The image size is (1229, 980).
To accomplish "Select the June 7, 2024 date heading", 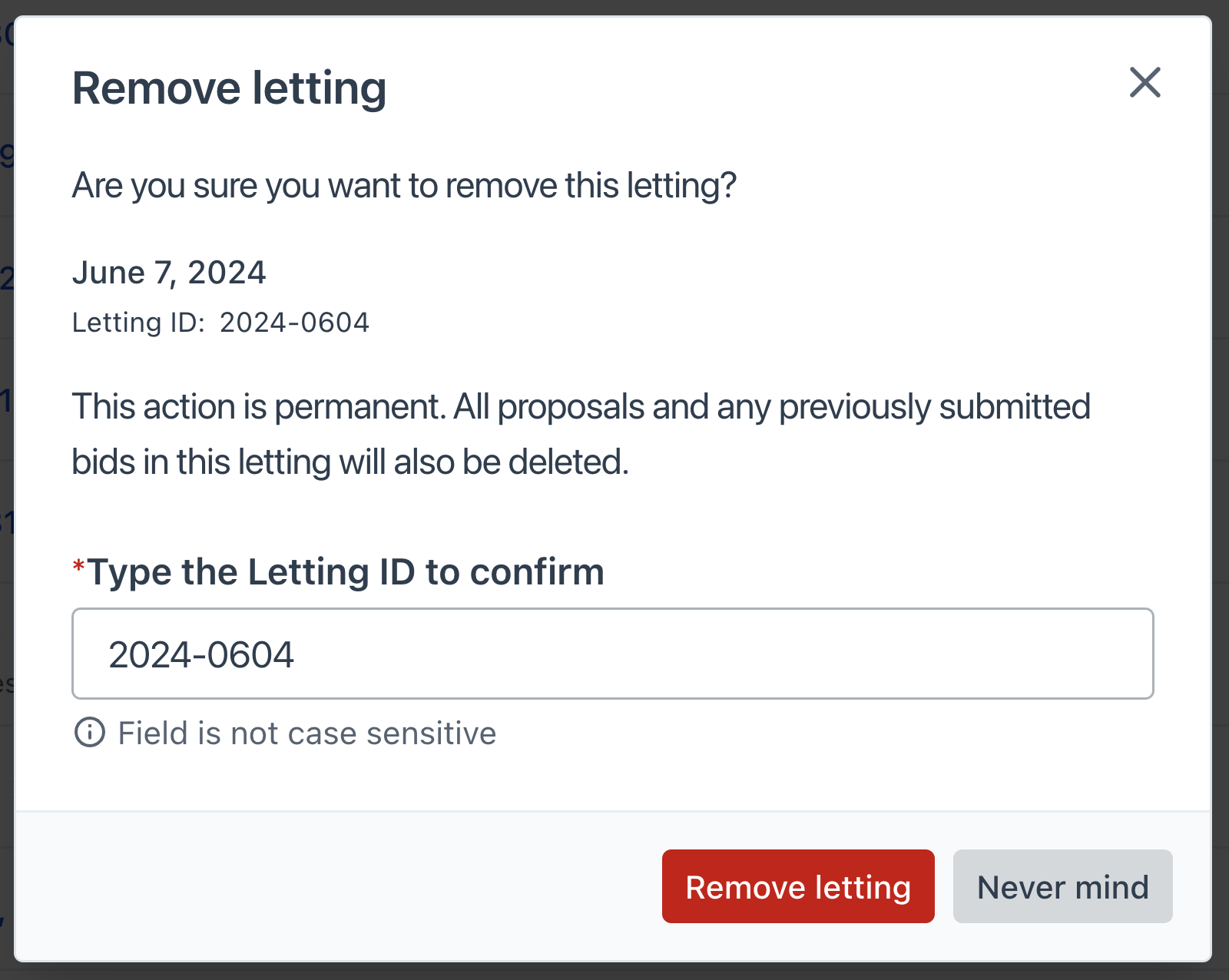I will click(x=169, y=273).
